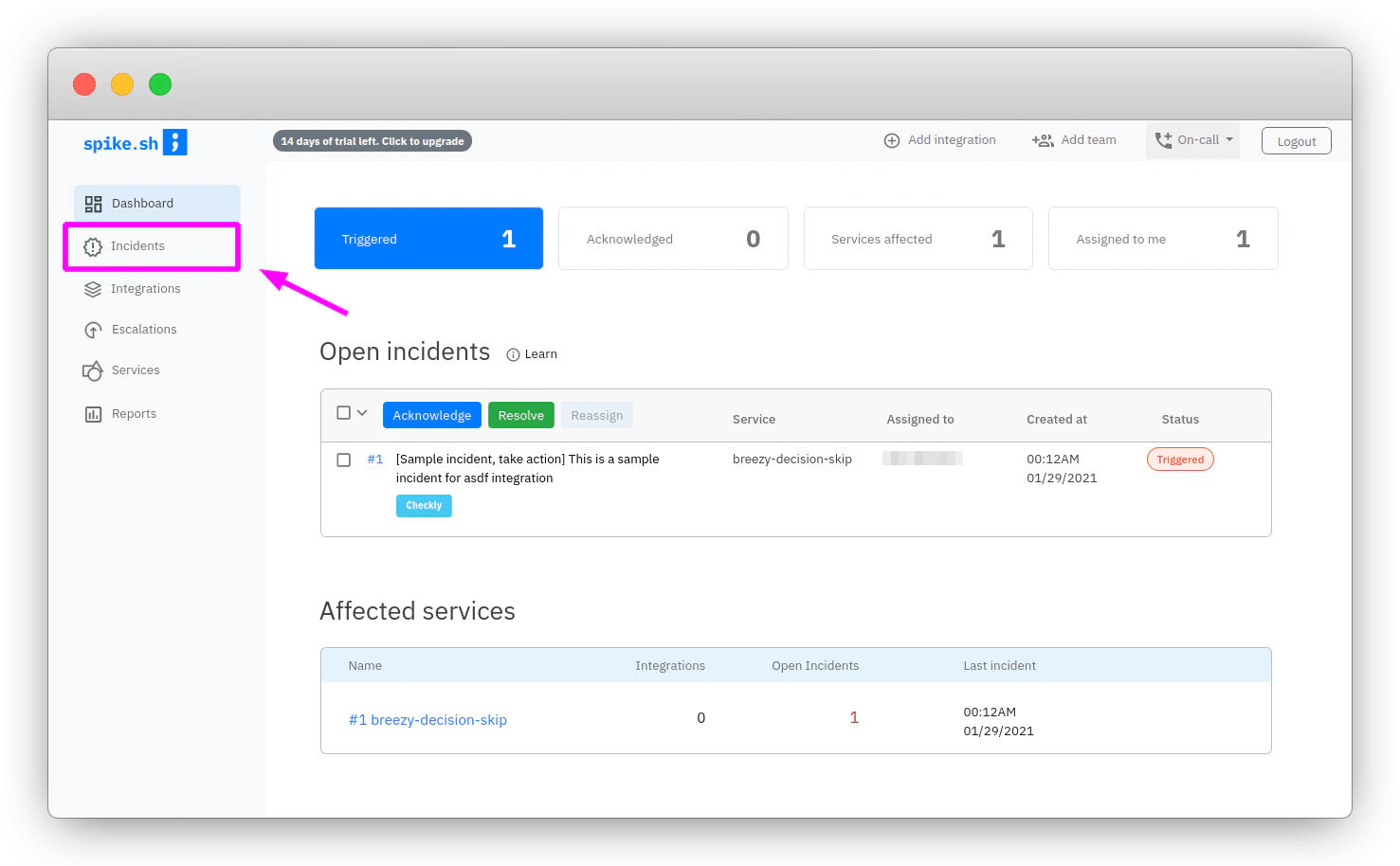Click the Integrations layers icon

point(93,289)
